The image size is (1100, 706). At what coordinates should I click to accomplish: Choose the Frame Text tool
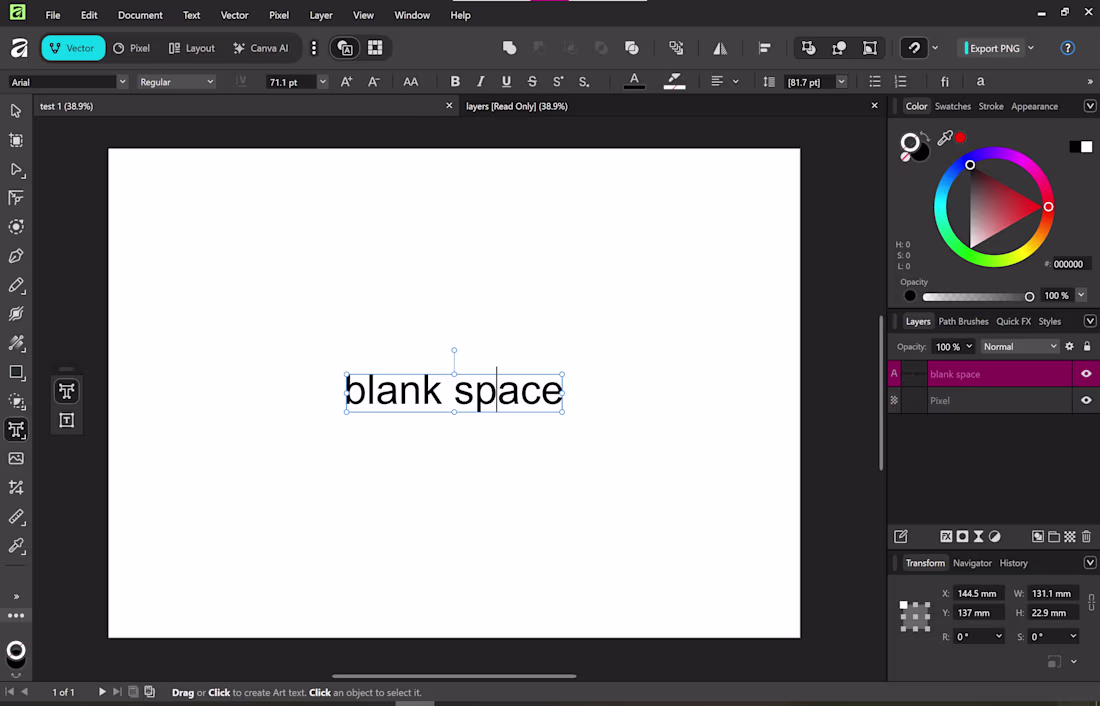(67, 420)
